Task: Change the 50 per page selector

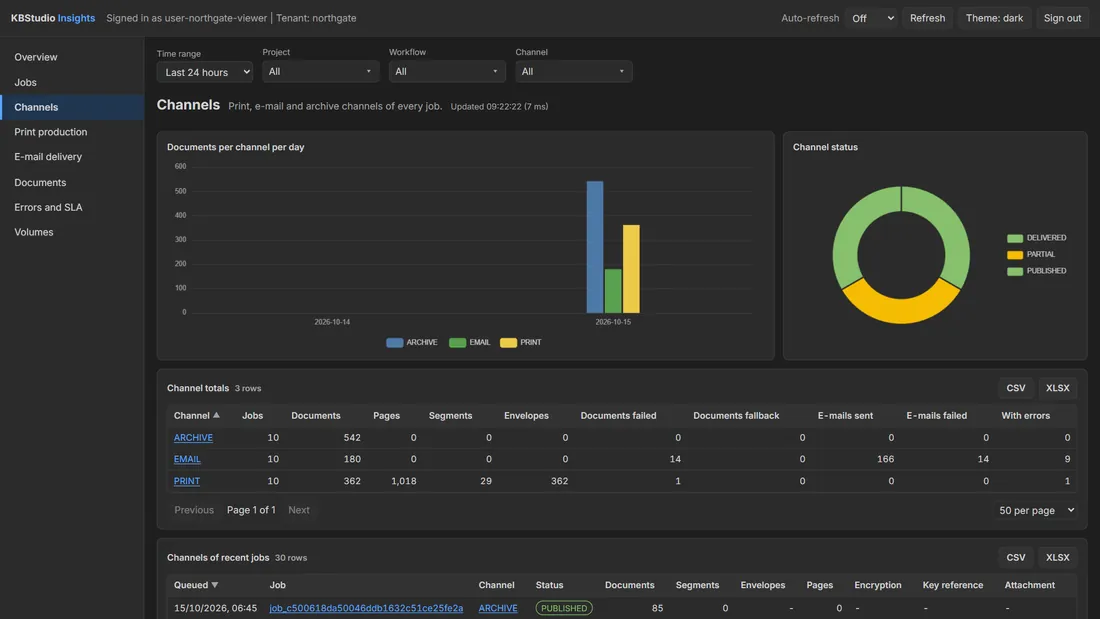Action: point(1036,510)
